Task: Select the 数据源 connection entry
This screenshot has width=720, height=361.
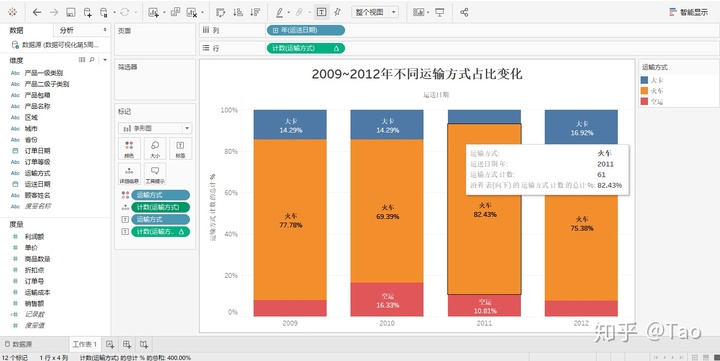Action: (55, 45)
